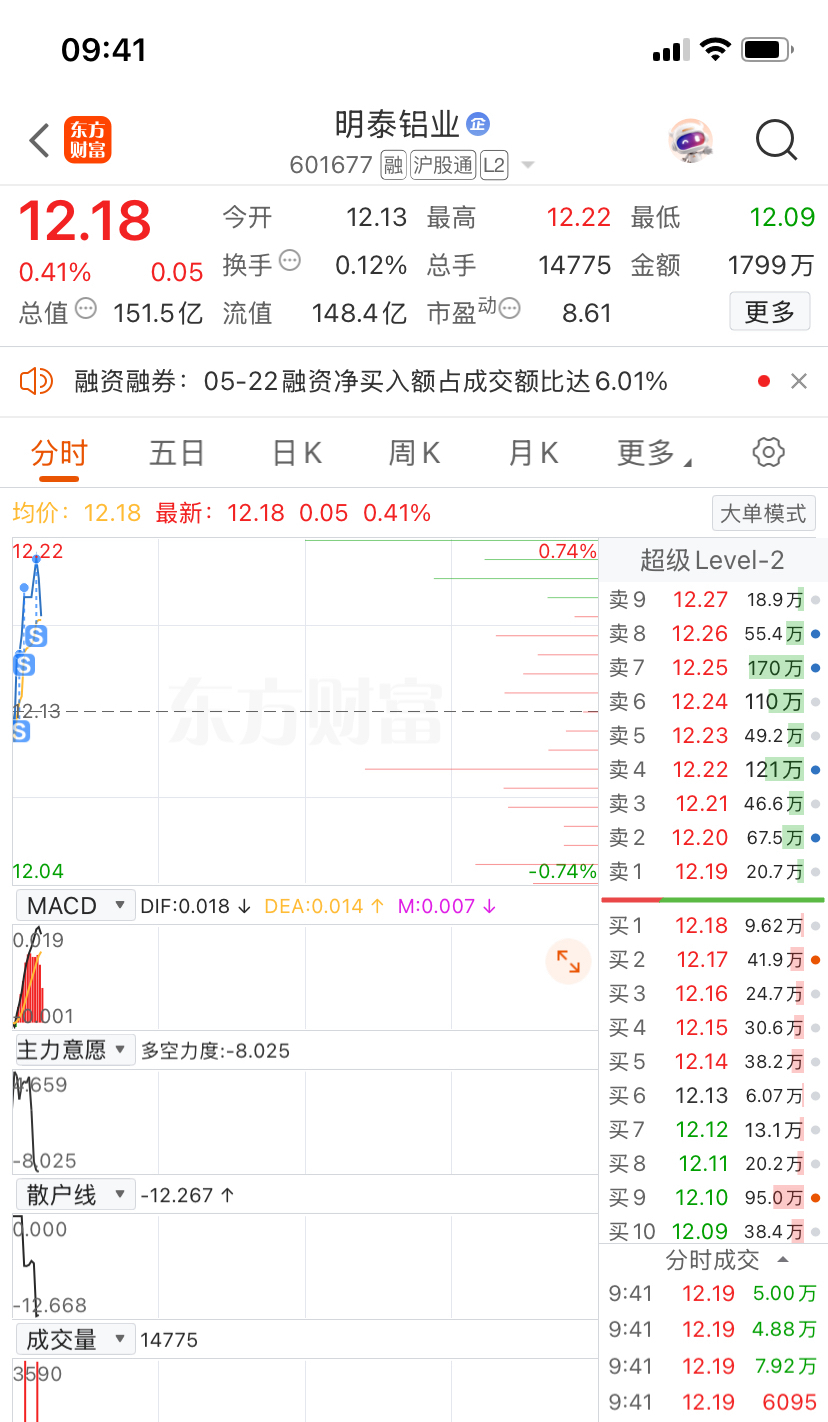Expand the dropdown arrow beside L2
This screenshot has height=1422, width=828.
[528, 166]
